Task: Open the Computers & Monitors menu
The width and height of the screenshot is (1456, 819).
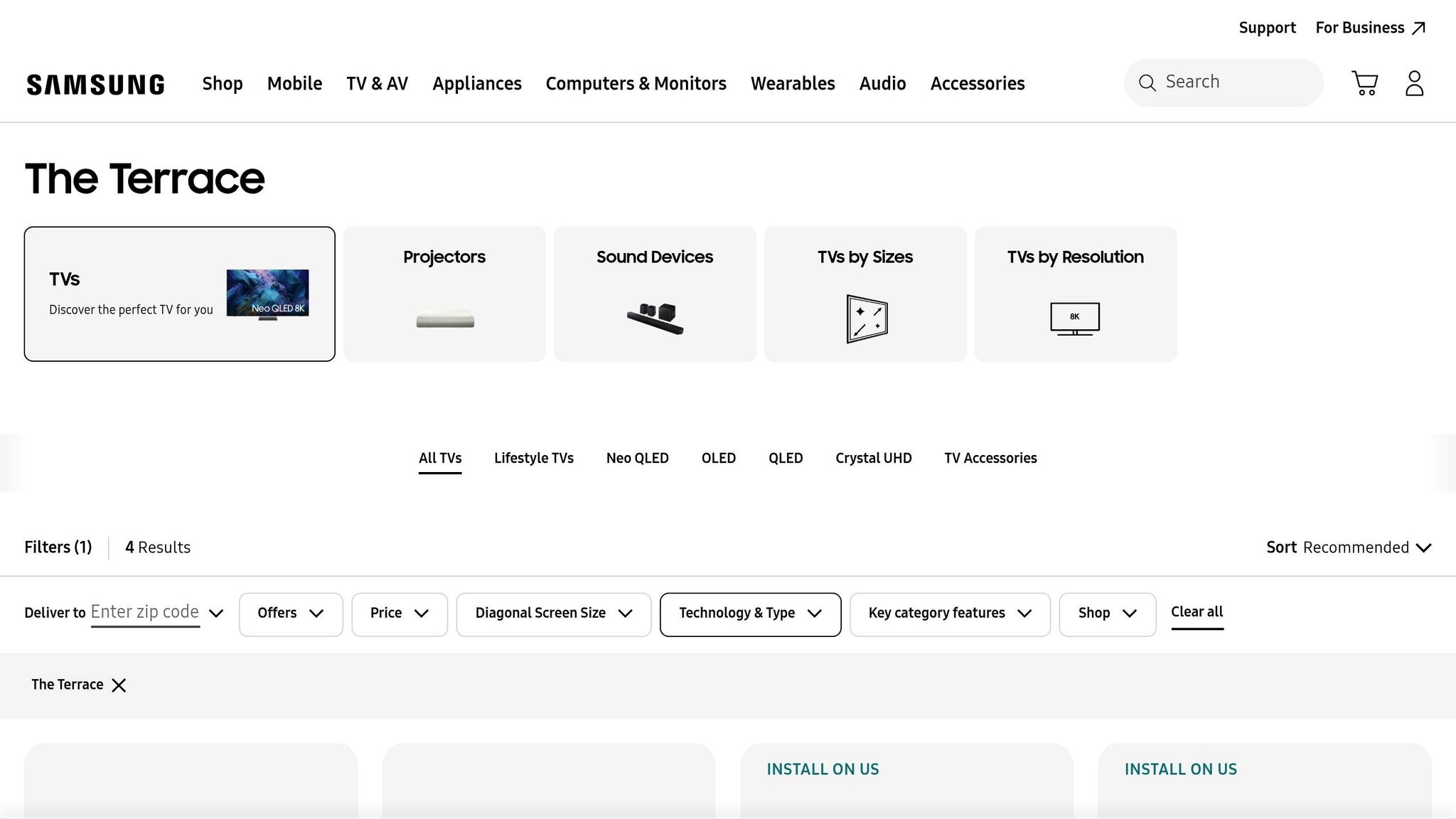Action: pos(636,84)
